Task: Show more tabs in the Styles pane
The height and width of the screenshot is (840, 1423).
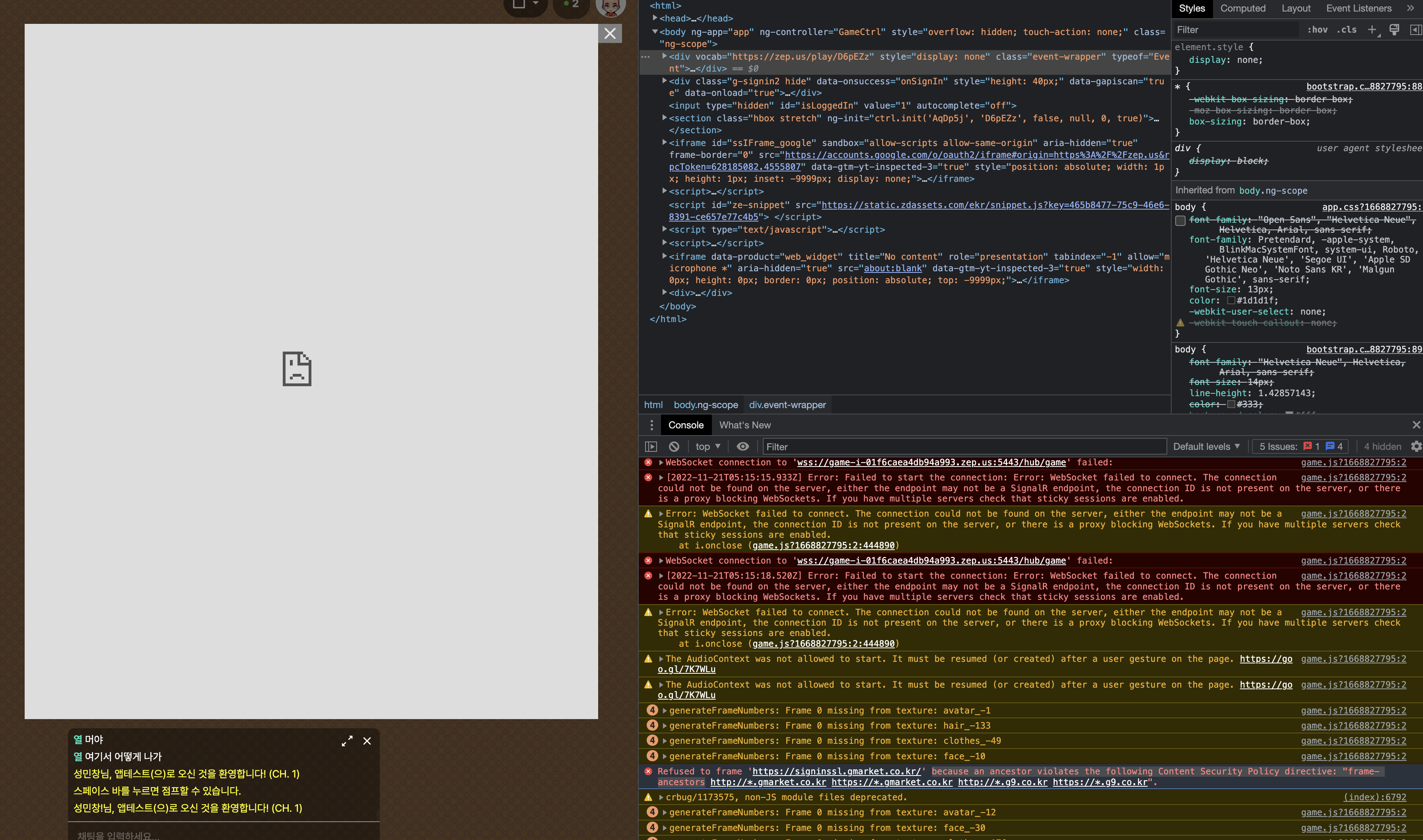Action: [x=1411, y=8]
